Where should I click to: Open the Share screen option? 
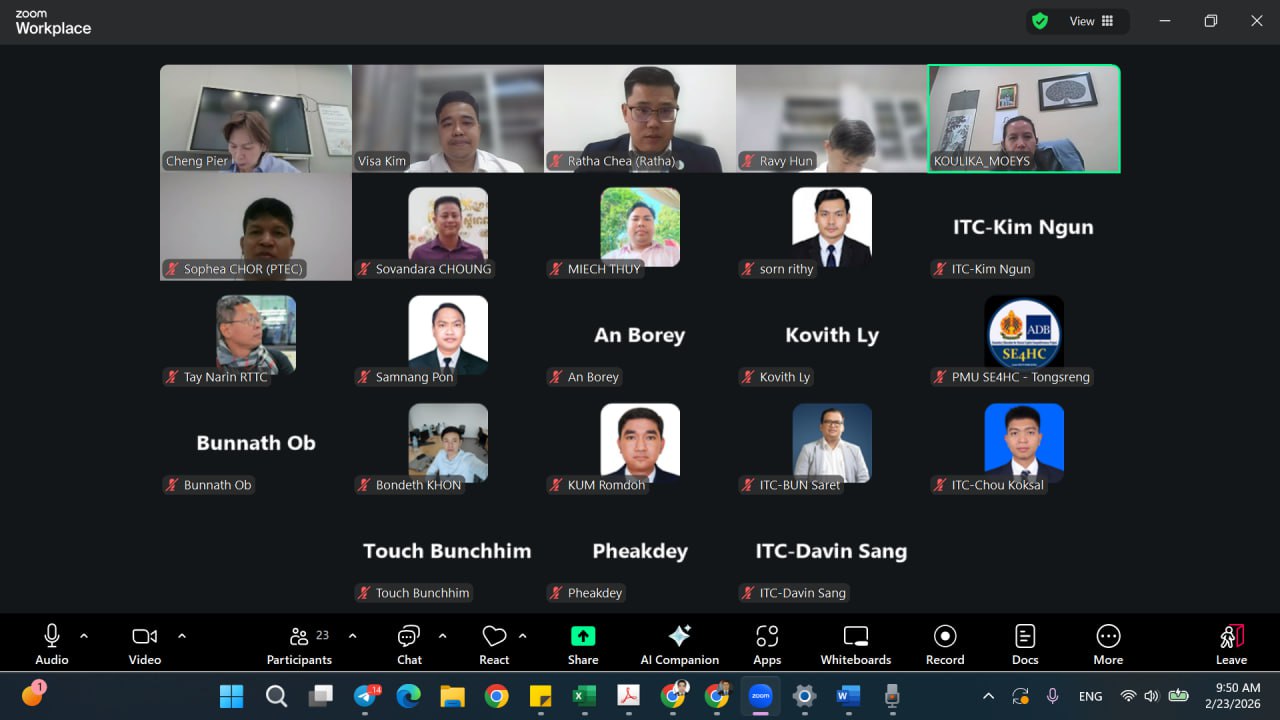[x=583, y=643]
